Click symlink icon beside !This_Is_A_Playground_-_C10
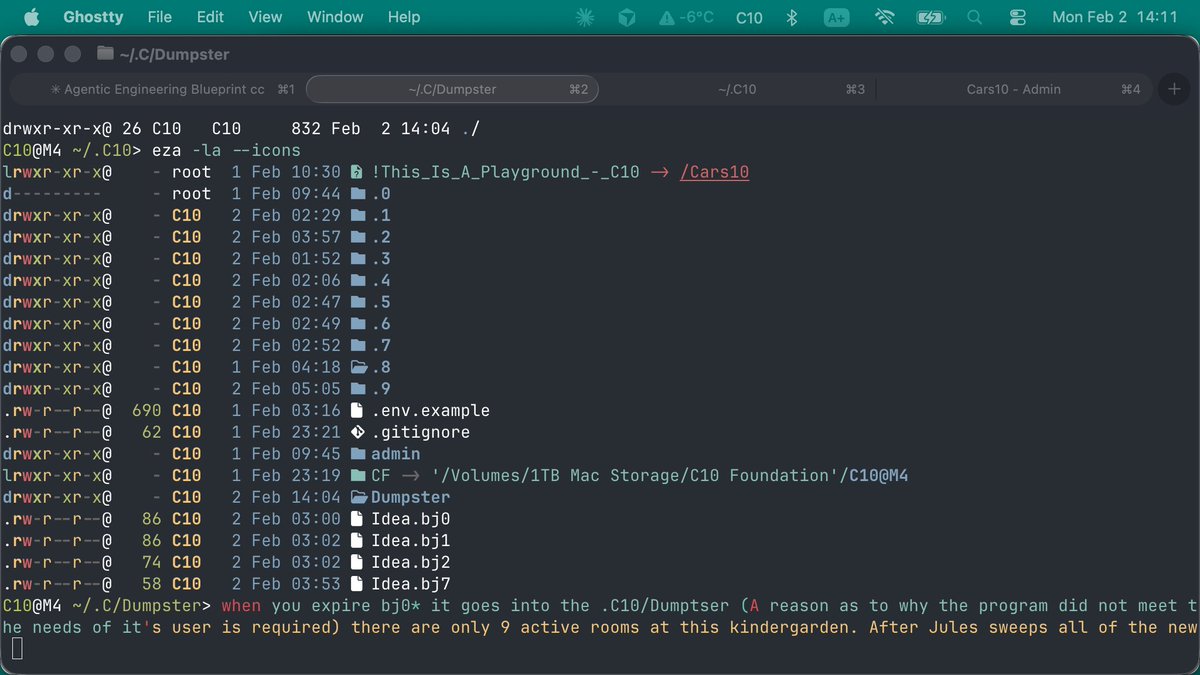 point(358,172)
